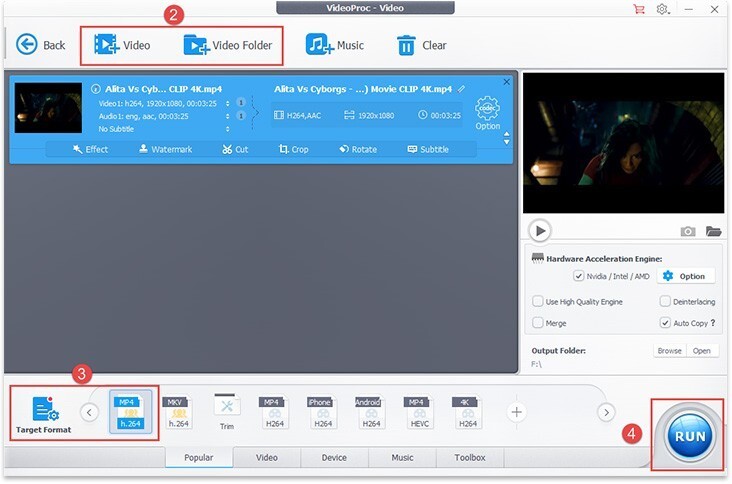
Task: Expand the Audio1 track selector arrows
Action: tap(227, 116)
